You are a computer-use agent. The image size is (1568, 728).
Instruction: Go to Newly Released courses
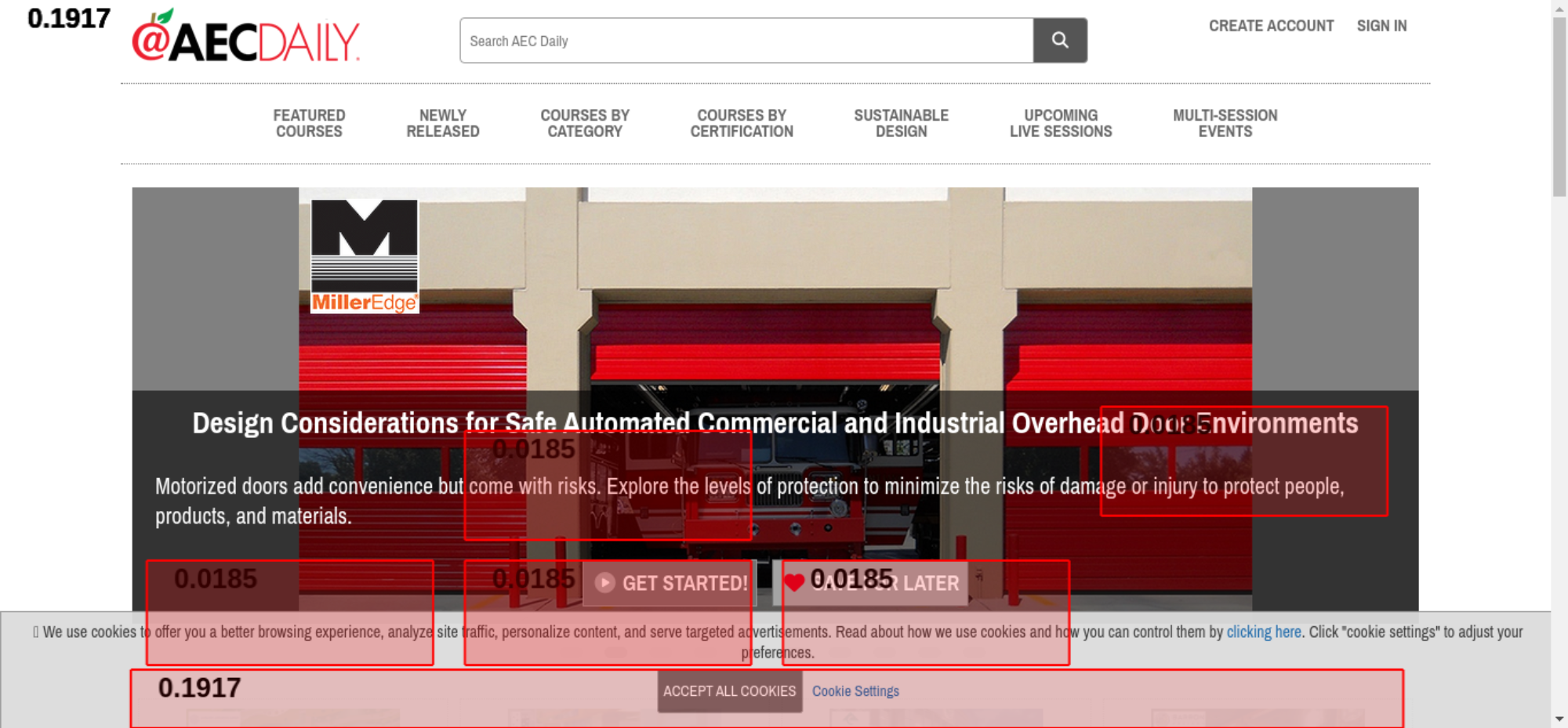point(442,124)
